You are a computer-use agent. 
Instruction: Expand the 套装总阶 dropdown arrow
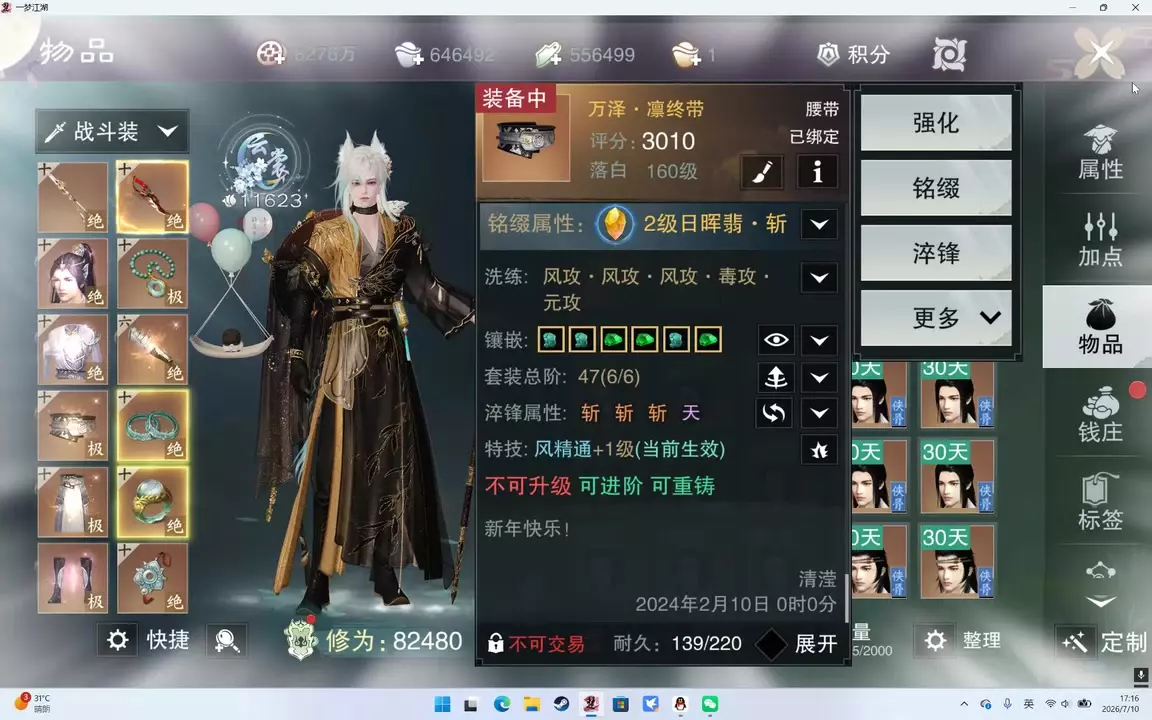pos(819,378)
